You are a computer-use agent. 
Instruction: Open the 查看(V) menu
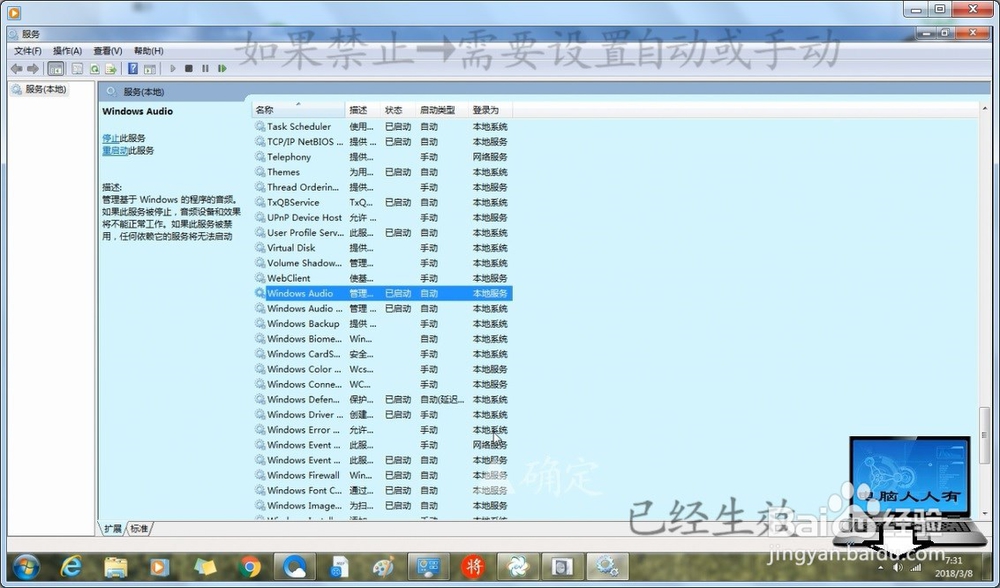(107, 51)
